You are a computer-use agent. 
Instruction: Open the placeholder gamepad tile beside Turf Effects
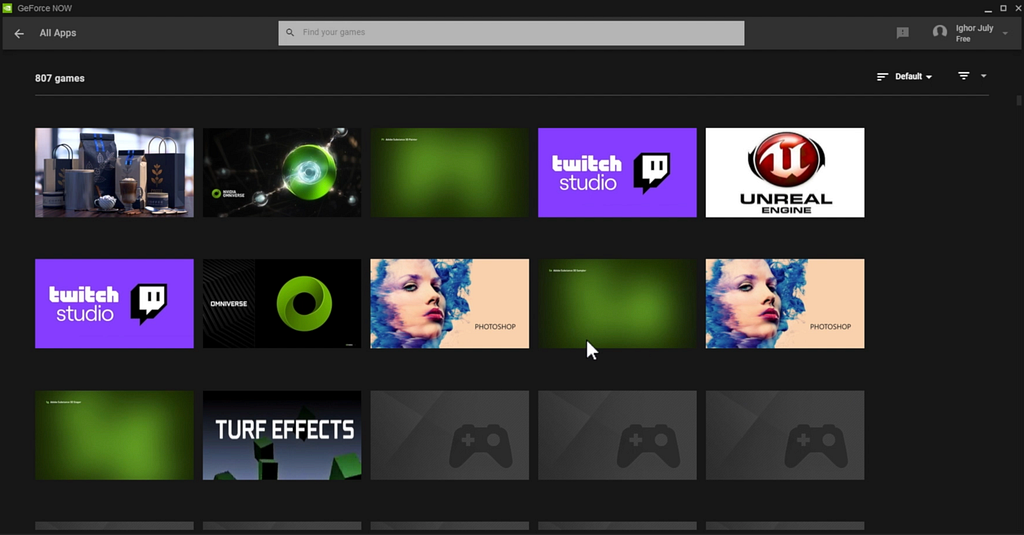point(450,435)
